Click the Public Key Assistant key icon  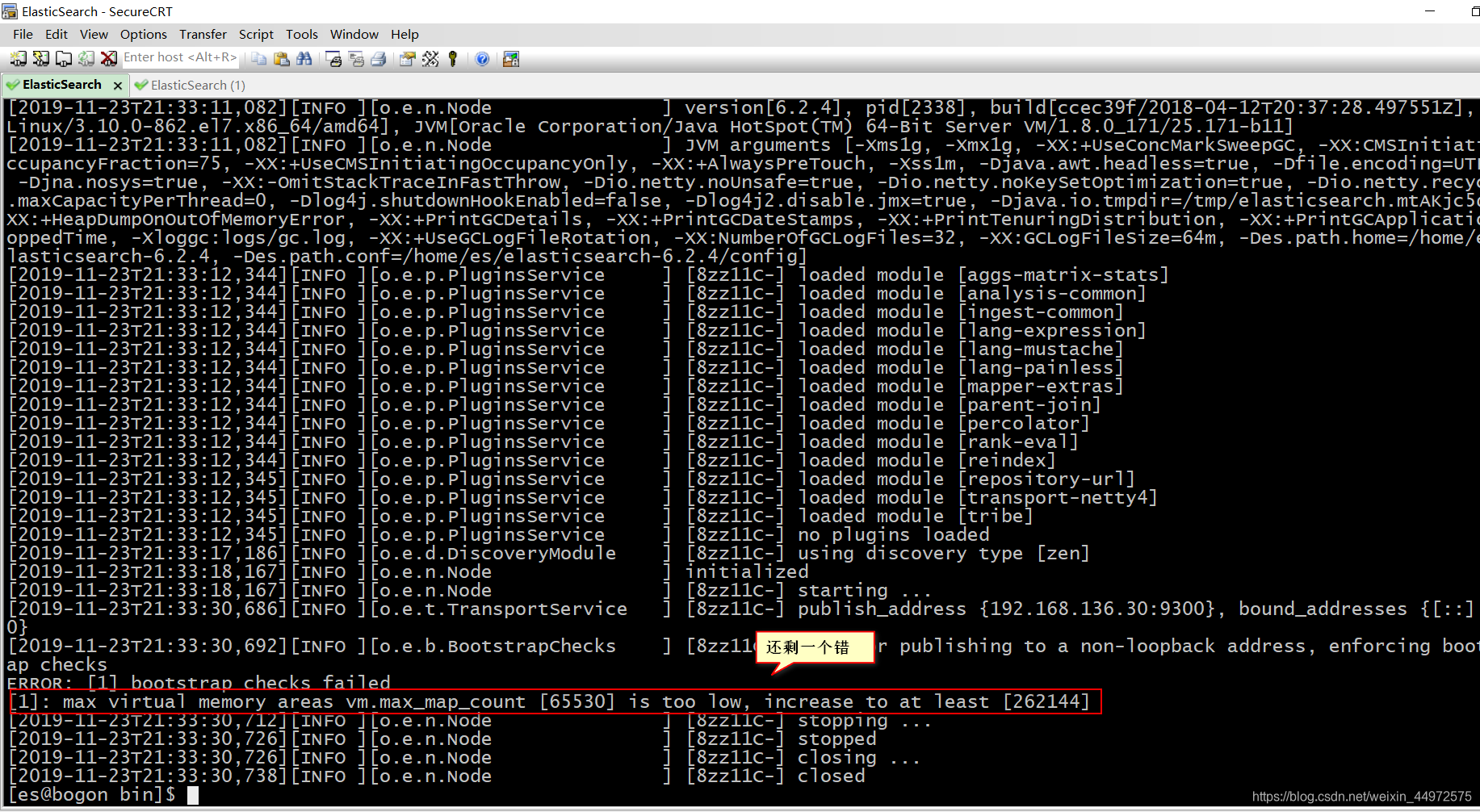(x=453, y=59)
